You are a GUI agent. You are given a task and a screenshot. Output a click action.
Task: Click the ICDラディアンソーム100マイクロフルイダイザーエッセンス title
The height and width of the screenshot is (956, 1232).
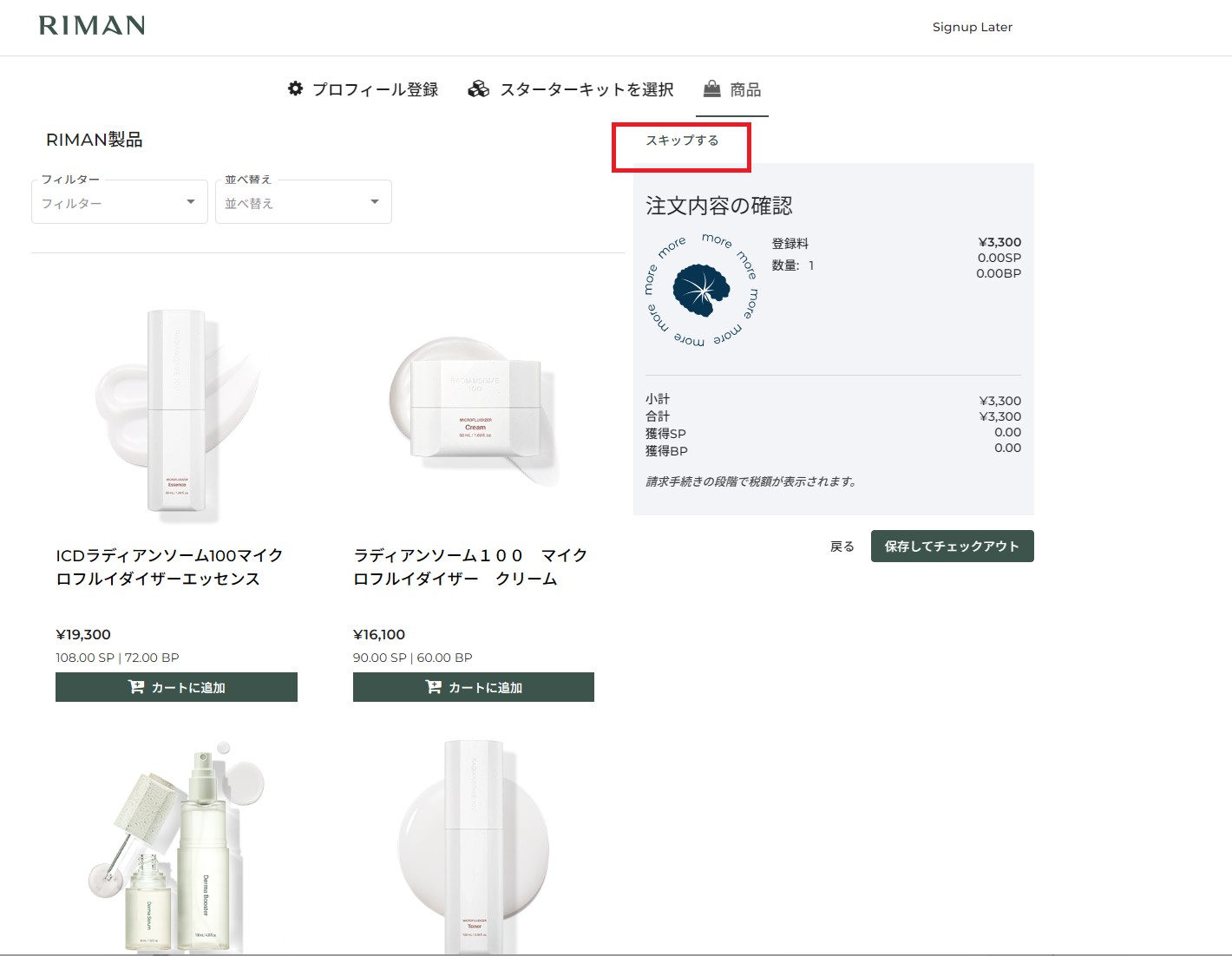click(170, 566)
